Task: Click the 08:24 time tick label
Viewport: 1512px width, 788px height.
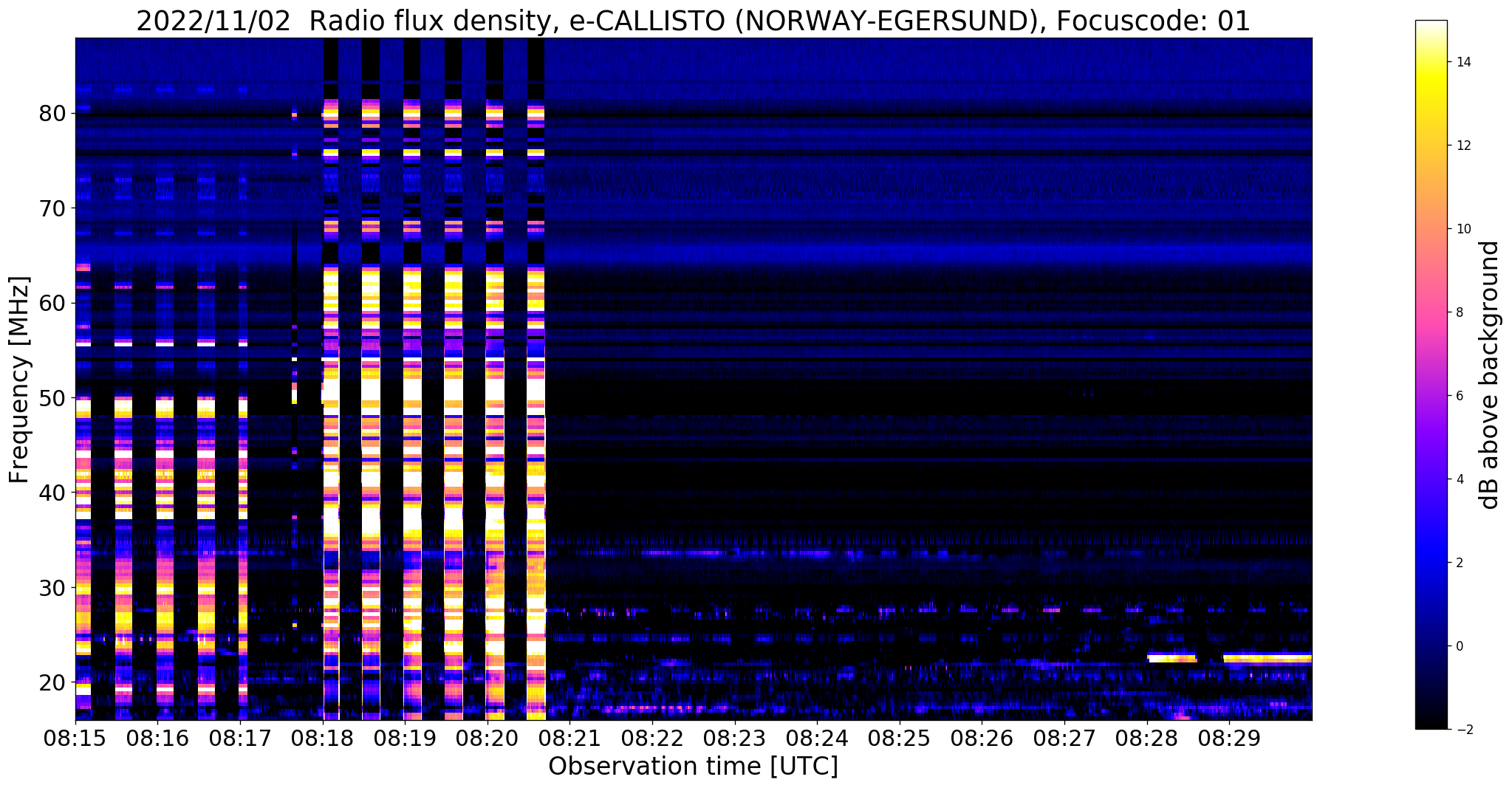Action: coord(817,738)
